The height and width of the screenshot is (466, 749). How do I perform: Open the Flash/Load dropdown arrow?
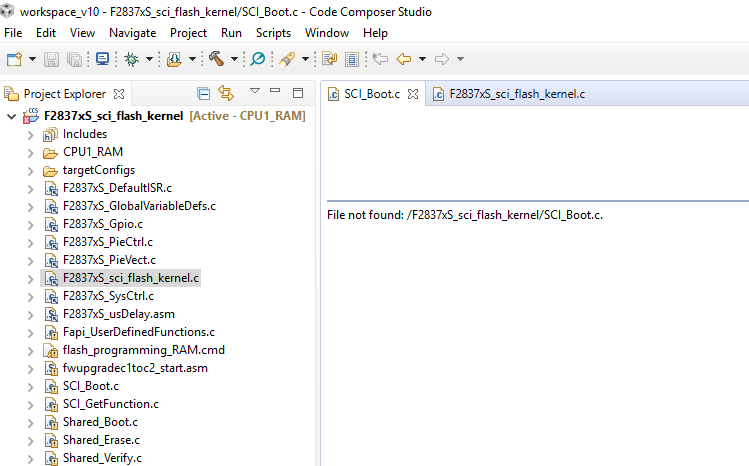pyautogui.click(x=192, y=59)
